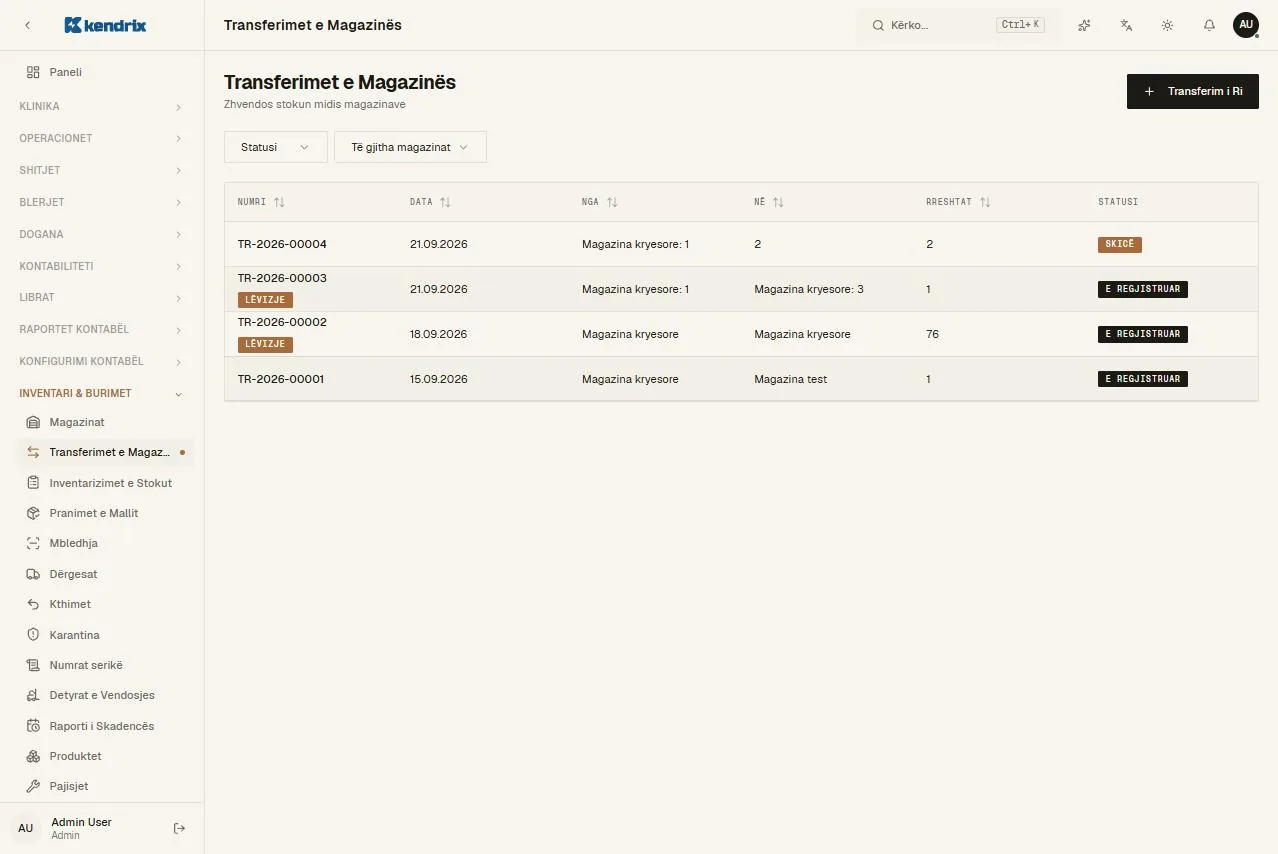
Task: Collapse Inventari & Burimet section
Action: 101,393
